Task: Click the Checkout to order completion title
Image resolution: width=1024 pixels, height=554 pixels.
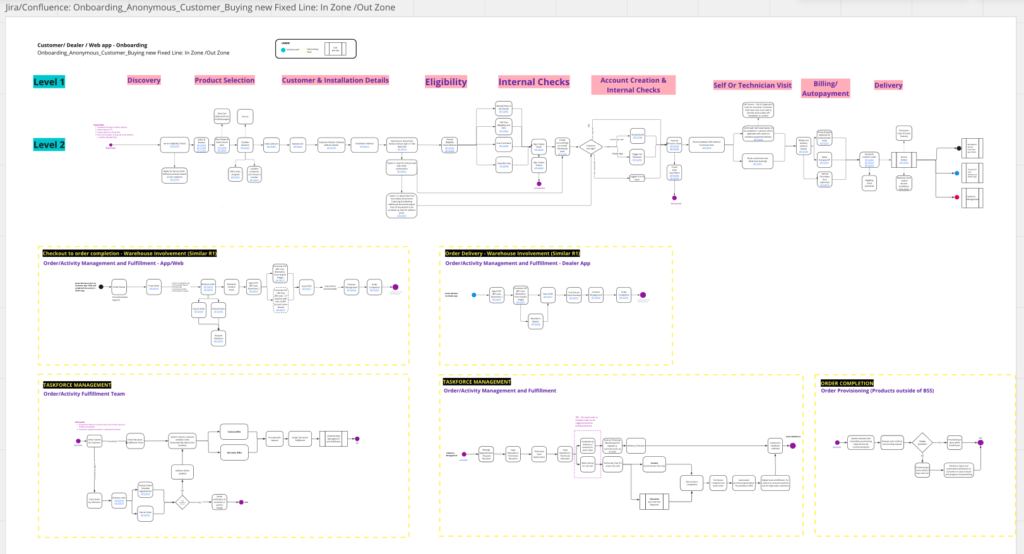Action: tap(129, 254)
